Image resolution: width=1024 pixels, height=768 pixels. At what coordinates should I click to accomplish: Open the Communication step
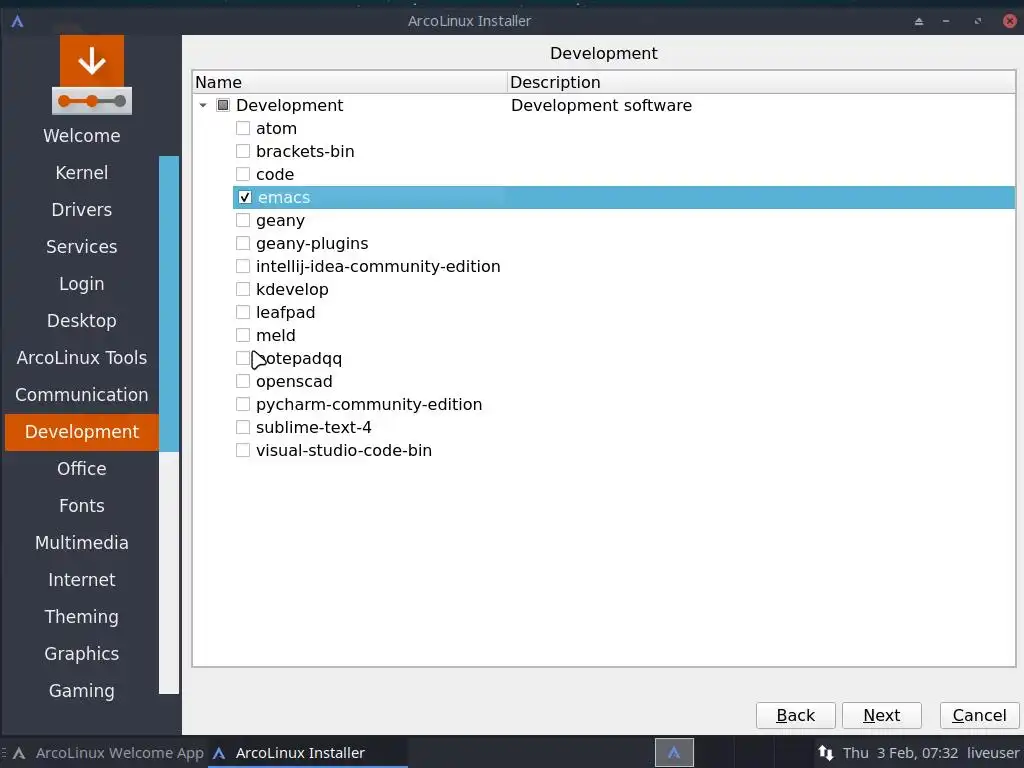pyautogui.click(x=82, y=394)
